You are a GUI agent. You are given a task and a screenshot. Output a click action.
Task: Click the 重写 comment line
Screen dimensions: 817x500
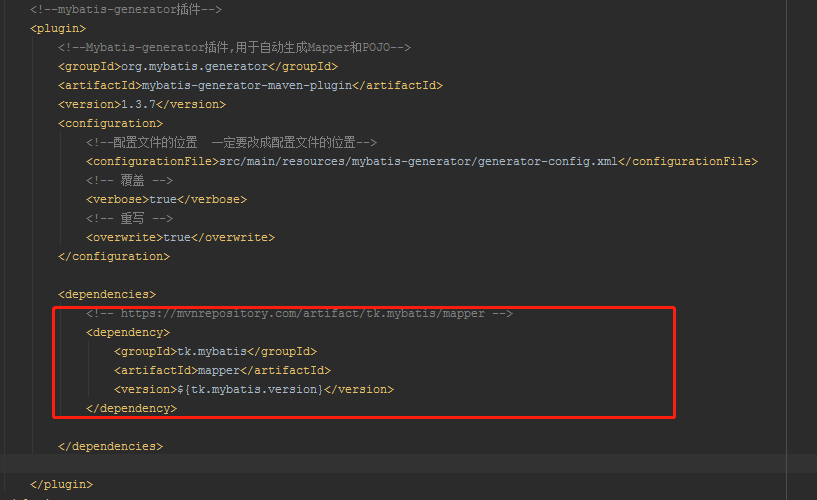(129, 218)
